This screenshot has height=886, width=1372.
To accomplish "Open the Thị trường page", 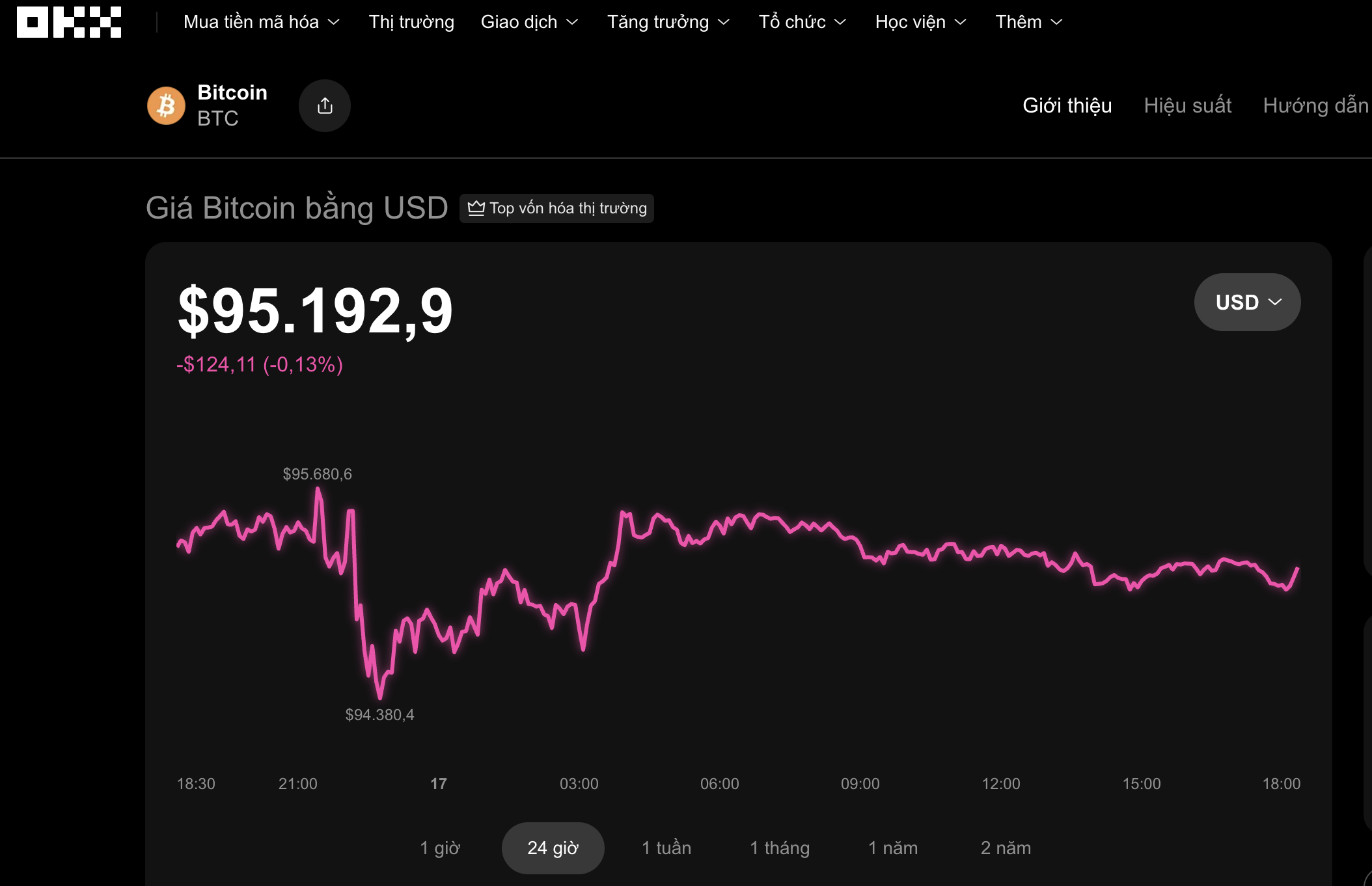I will point(411,22).
